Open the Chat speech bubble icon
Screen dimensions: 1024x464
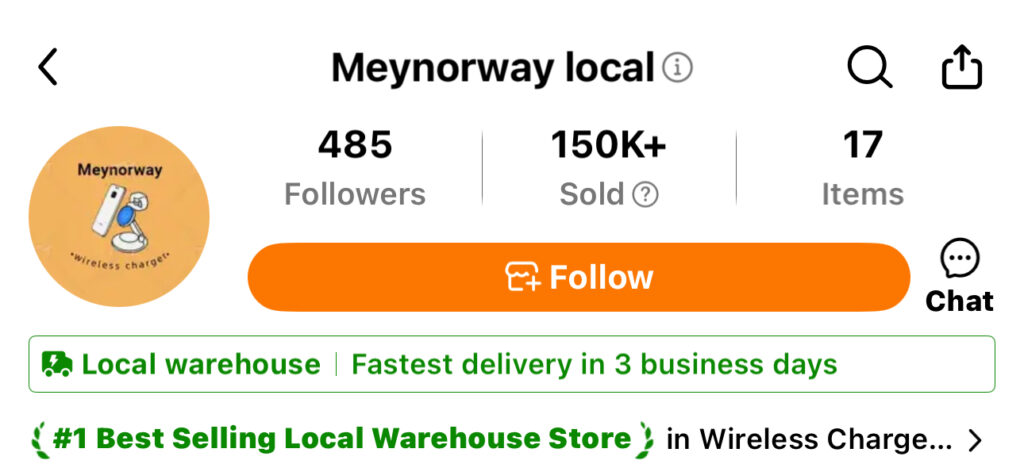959,258
